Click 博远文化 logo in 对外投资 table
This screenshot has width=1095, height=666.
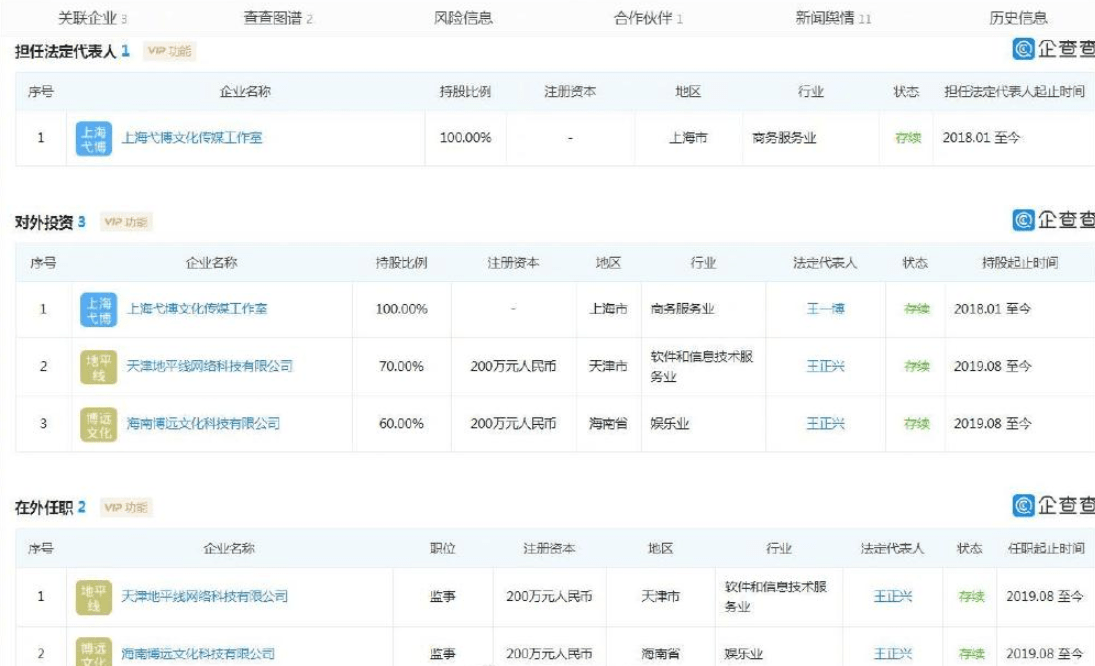(98, 424)
